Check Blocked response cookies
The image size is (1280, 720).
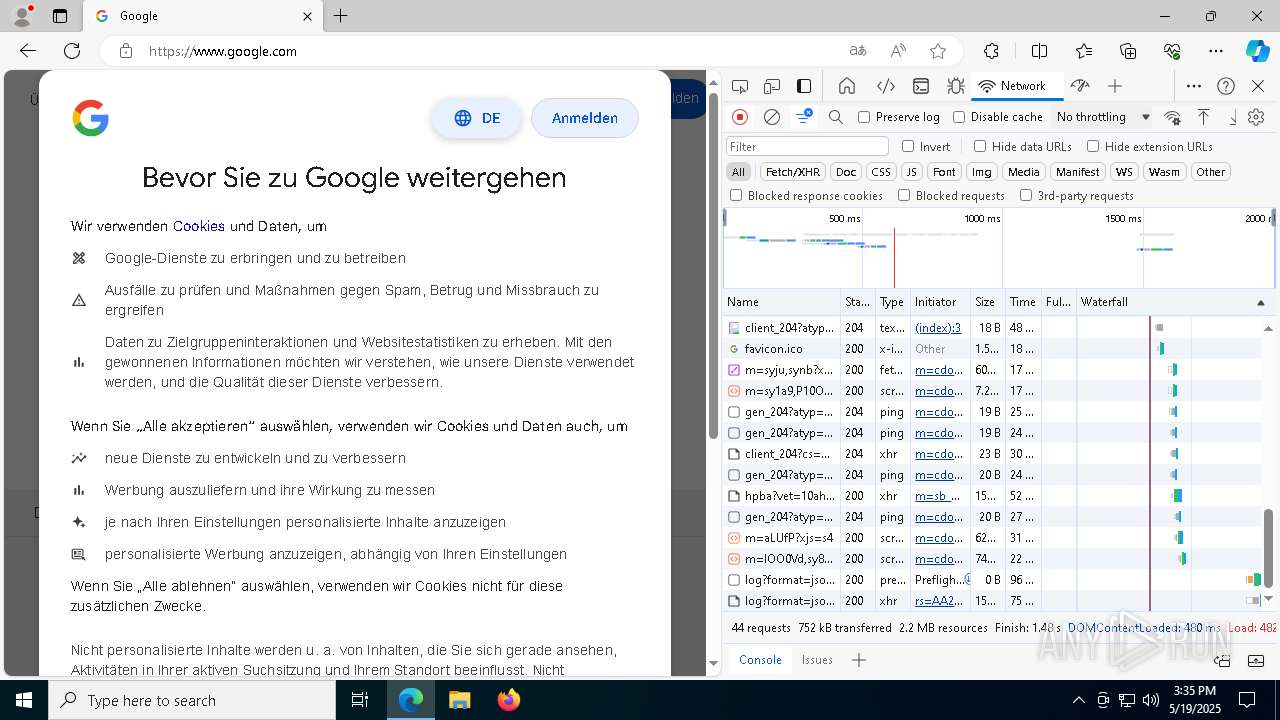click(736, 196)
